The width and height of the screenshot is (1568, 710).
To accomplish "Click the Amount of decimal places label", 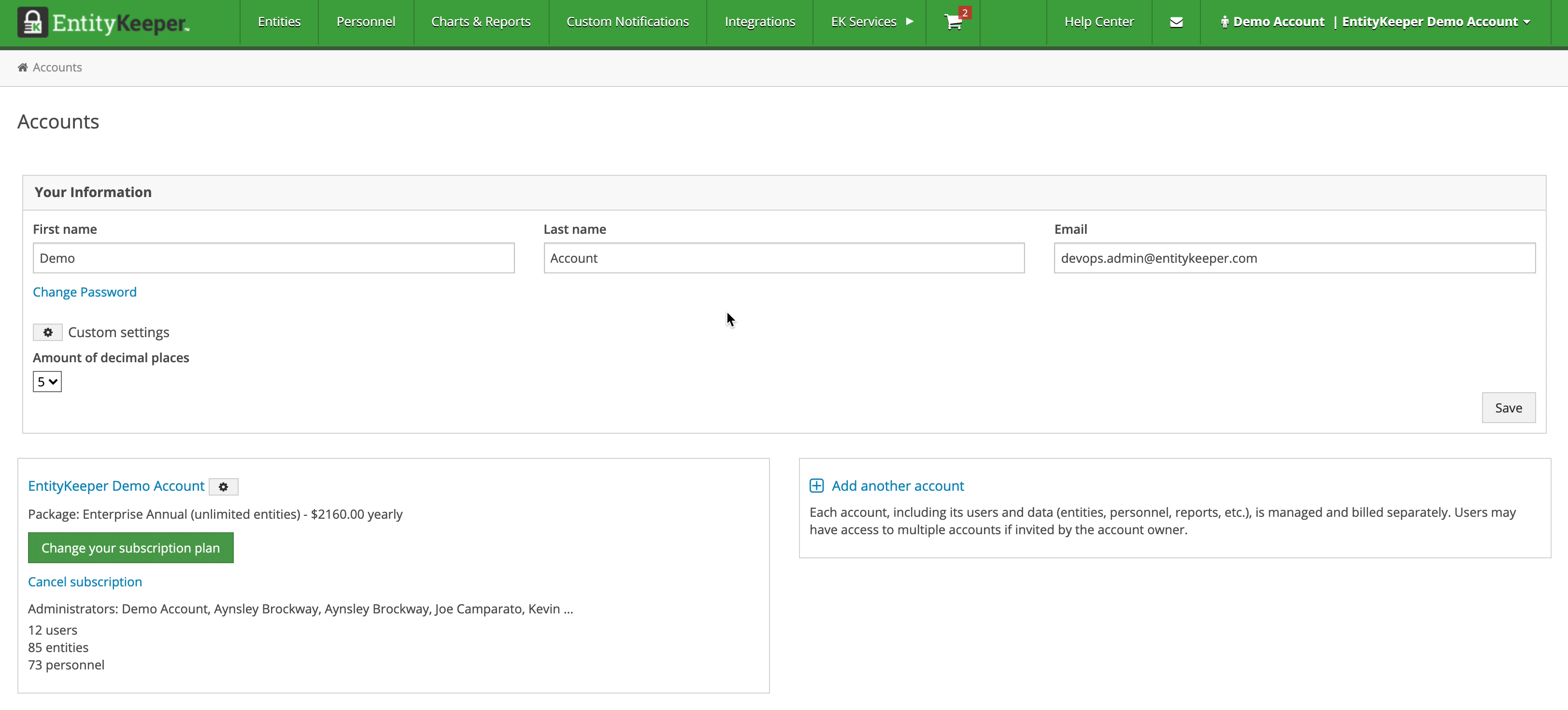I will [111, 358].
